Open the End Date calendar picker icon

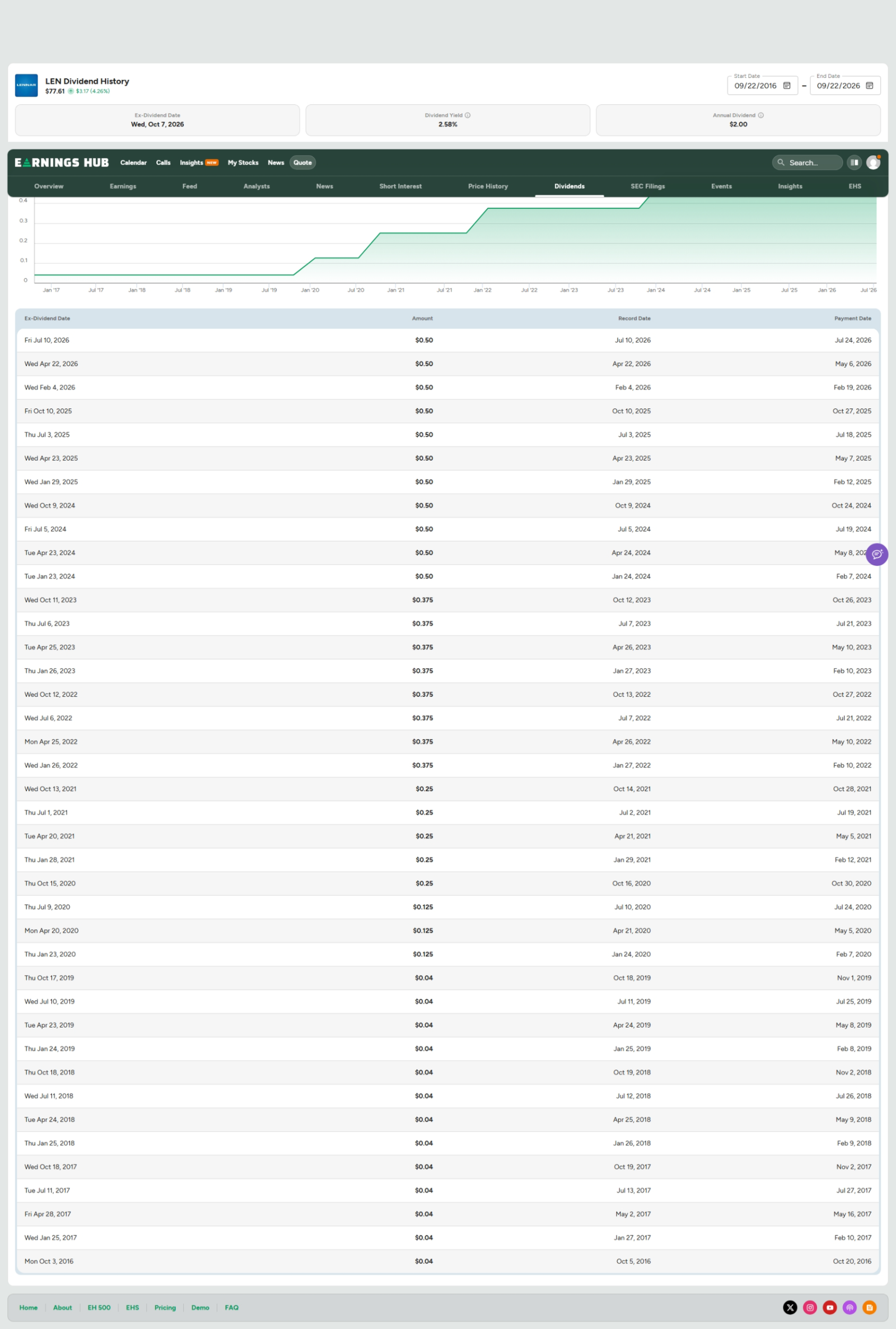point(869,86)
